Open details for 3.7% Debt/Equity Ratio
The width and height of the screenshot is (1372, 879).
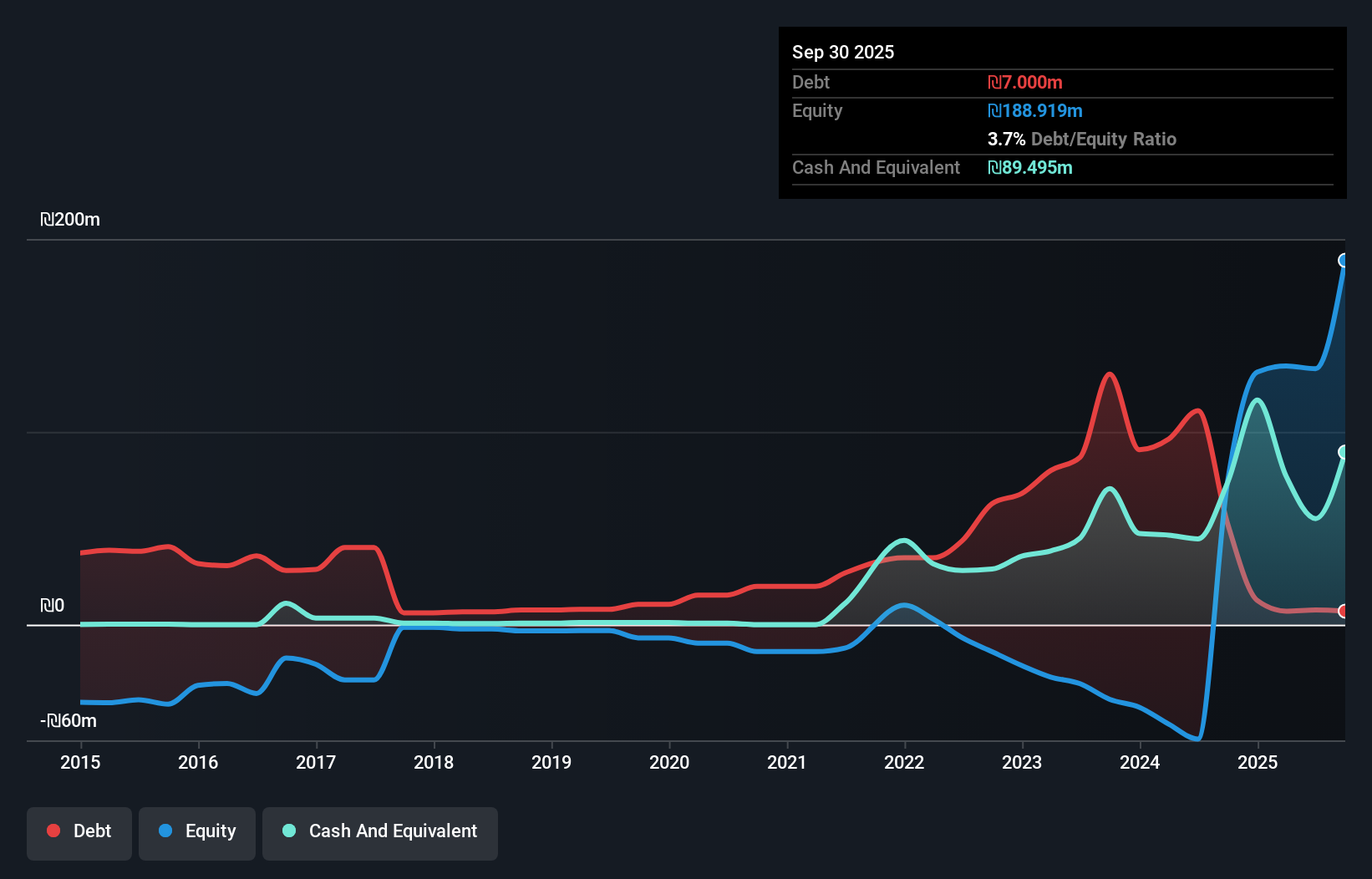tap(1082, 139)
